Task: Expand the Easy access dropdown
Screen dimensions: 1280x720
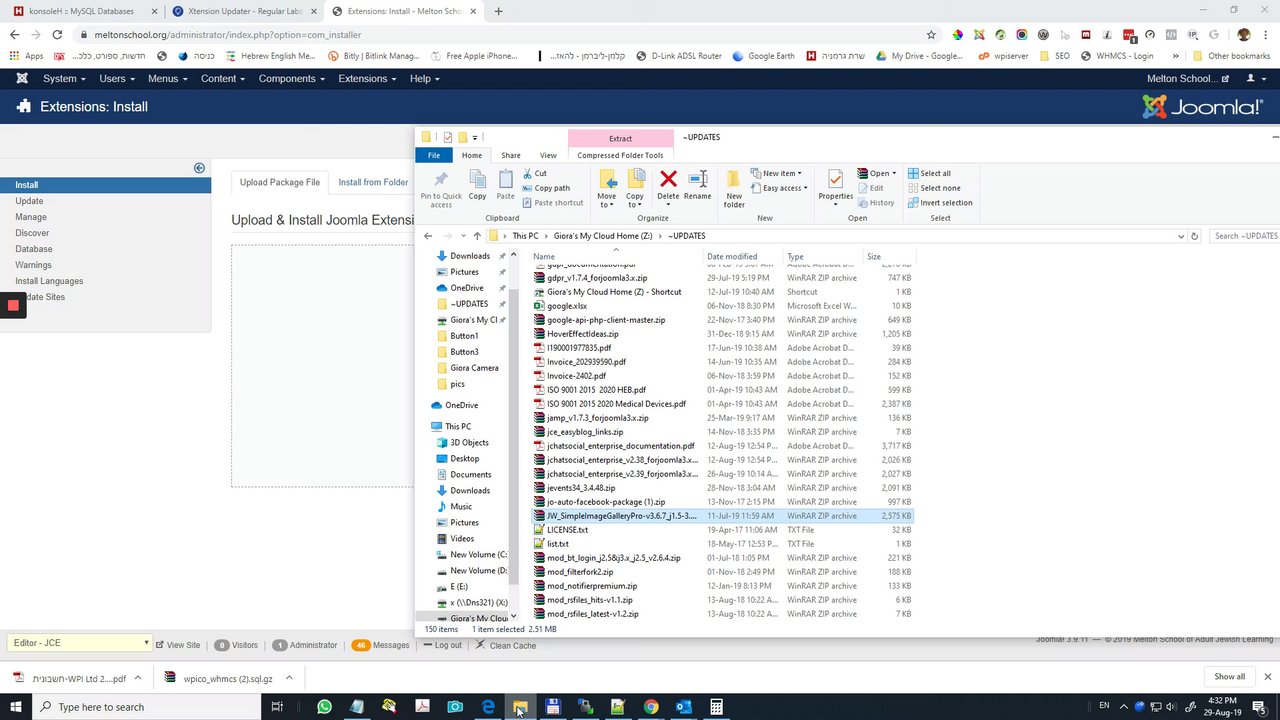Action: coord(778,188)
